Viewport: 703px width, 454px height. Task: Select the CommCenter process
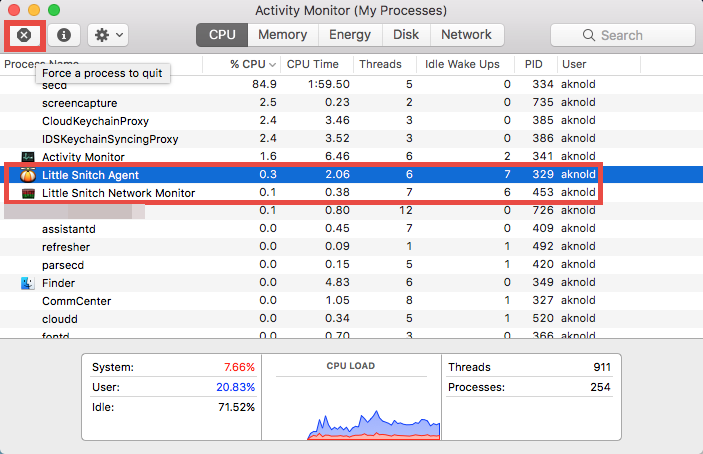coord(76,301)
